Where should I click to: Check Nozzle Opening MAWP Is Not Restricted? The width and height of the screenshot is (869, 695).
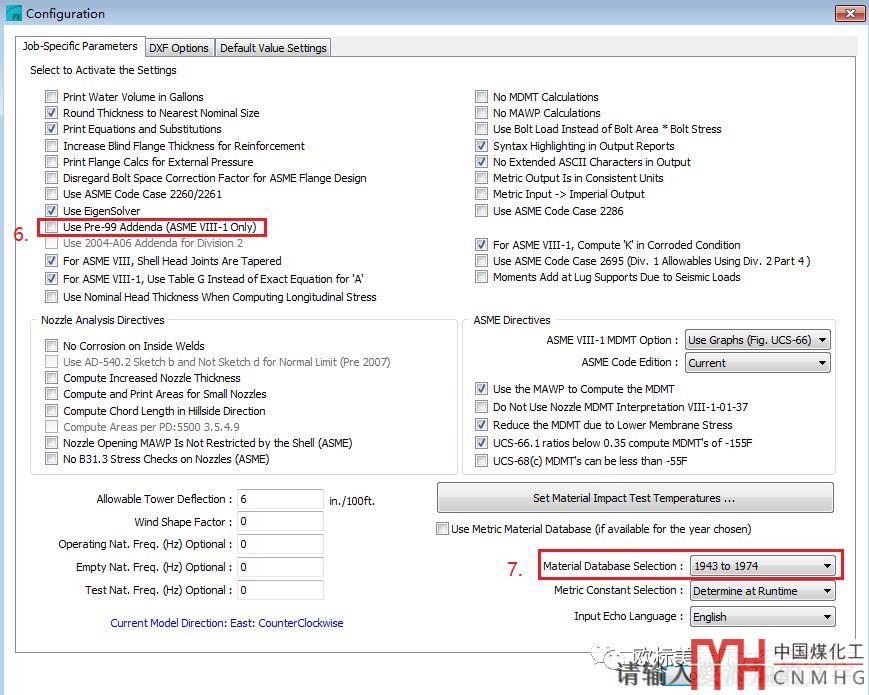click(52, 443)
